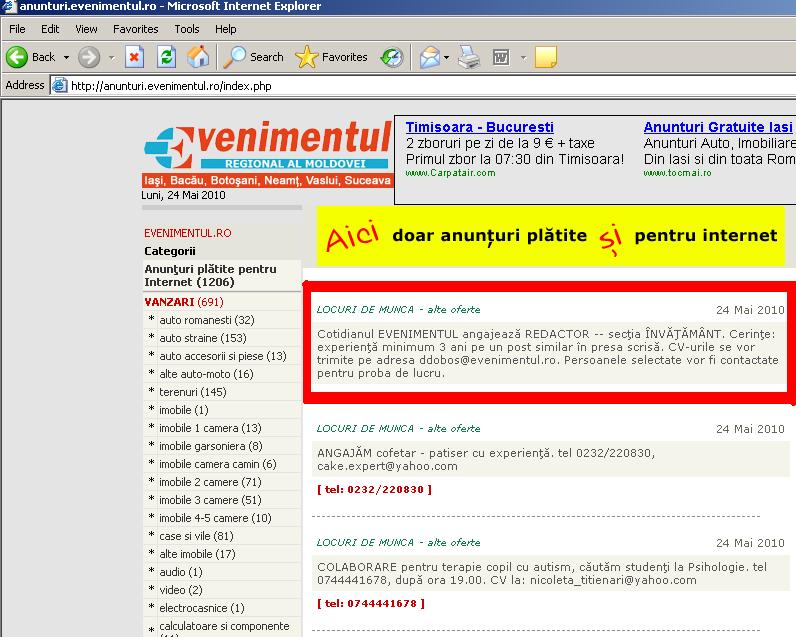The height and width of the screenshot is (637, 796).
Task: Click the 'Cotidianul EVENIMENTUL angajează REDACTOR' ad text
Action: pos(548,353)
